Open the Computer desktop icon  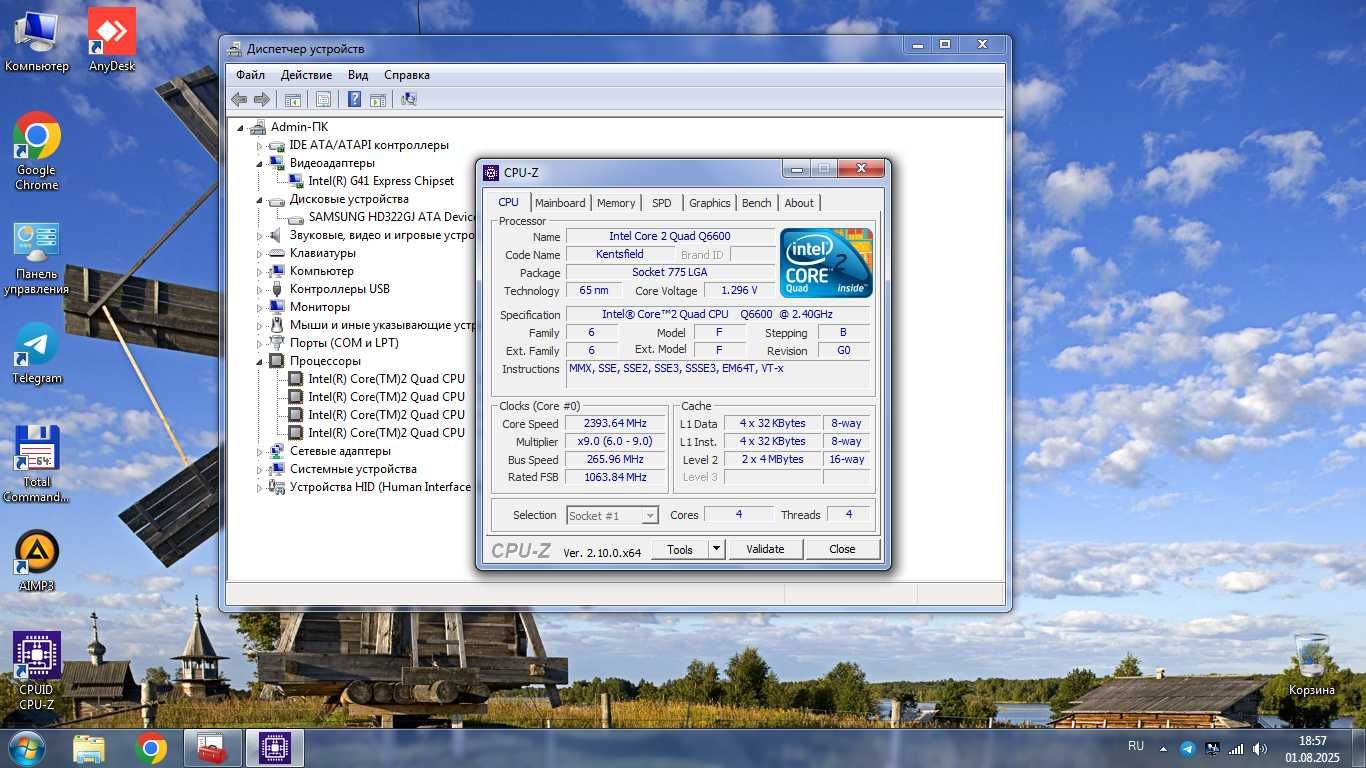pyautogui.click(x=37, y=42)
